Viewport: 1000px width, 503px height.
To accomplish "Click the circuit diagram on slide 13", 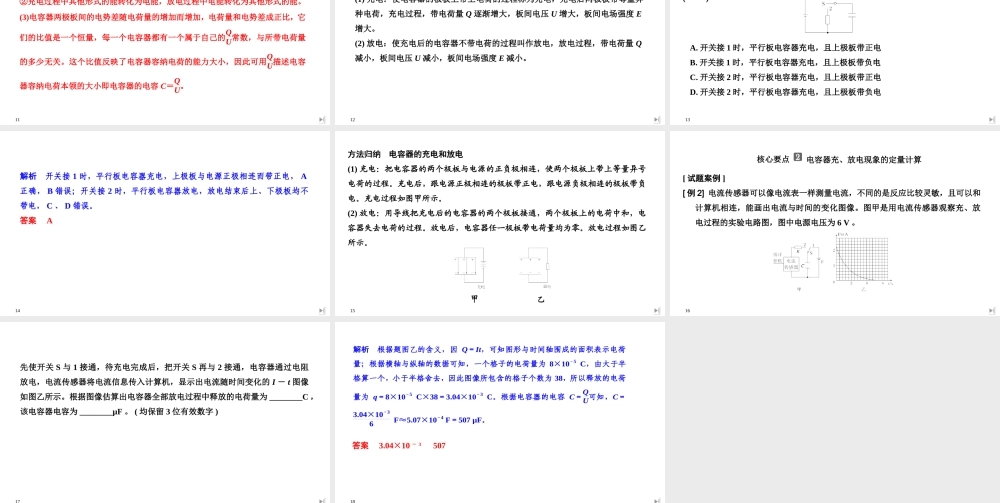I will pyautogui.click(x=830, y=15).
